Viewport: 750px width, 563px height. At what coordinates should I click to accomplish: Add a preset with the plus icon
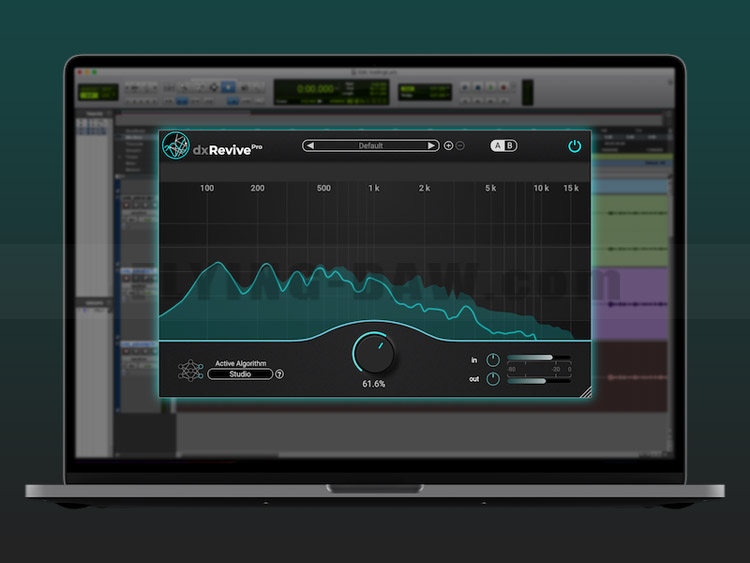tap(448, 145)
